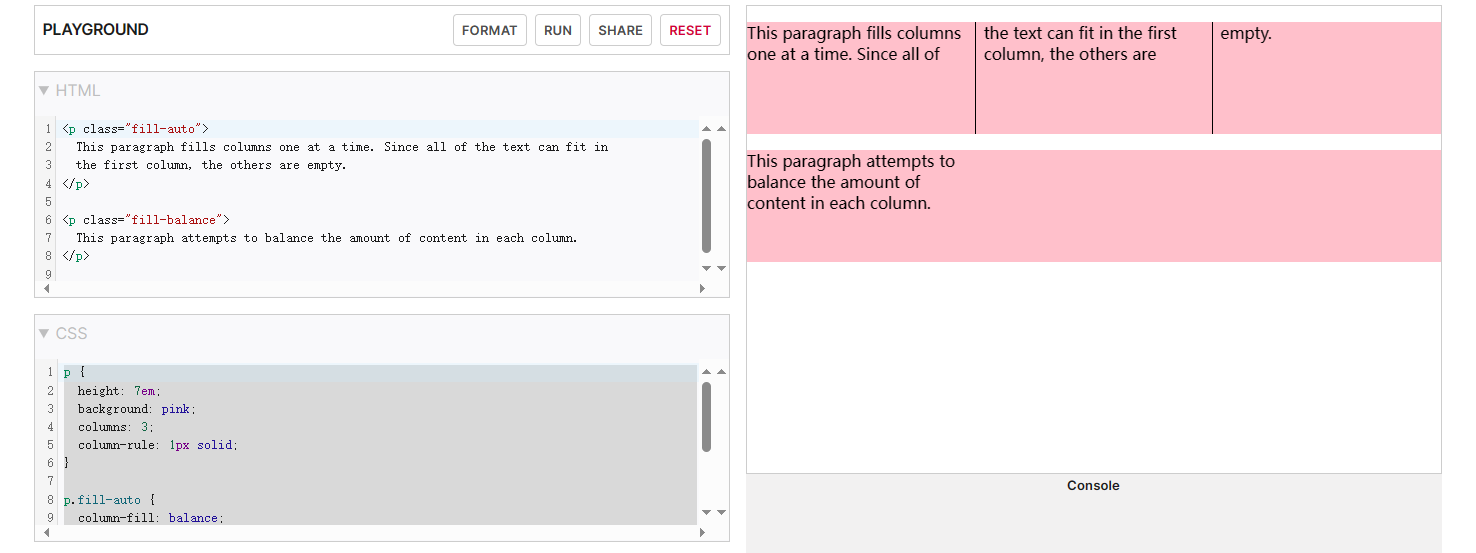
Task: Reset the playground with RESET
Action: coord(690,30)
